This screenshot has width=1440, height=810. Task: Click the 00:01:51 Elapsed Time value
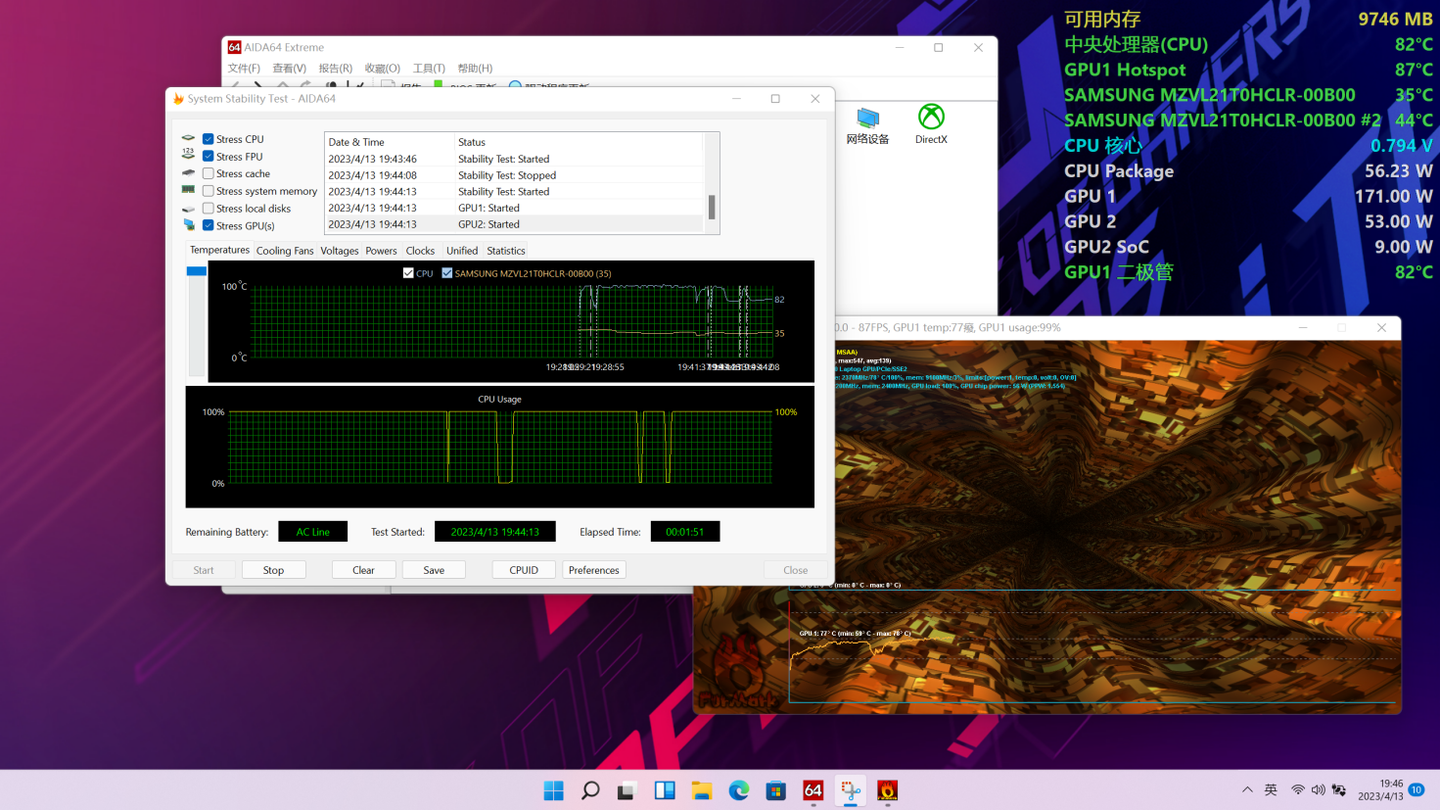[685, 532]
